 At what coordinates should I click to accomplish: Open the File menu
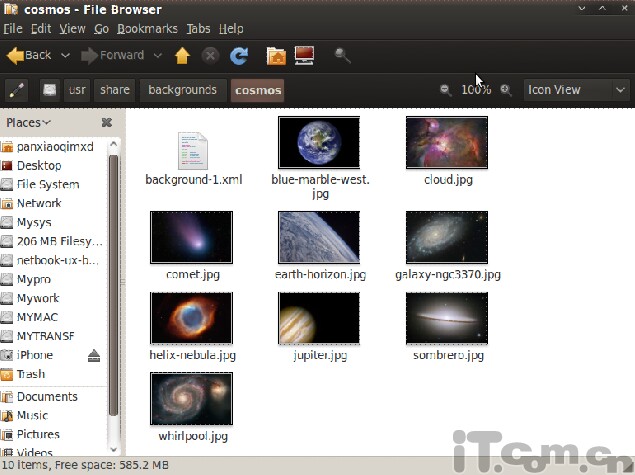13,29
